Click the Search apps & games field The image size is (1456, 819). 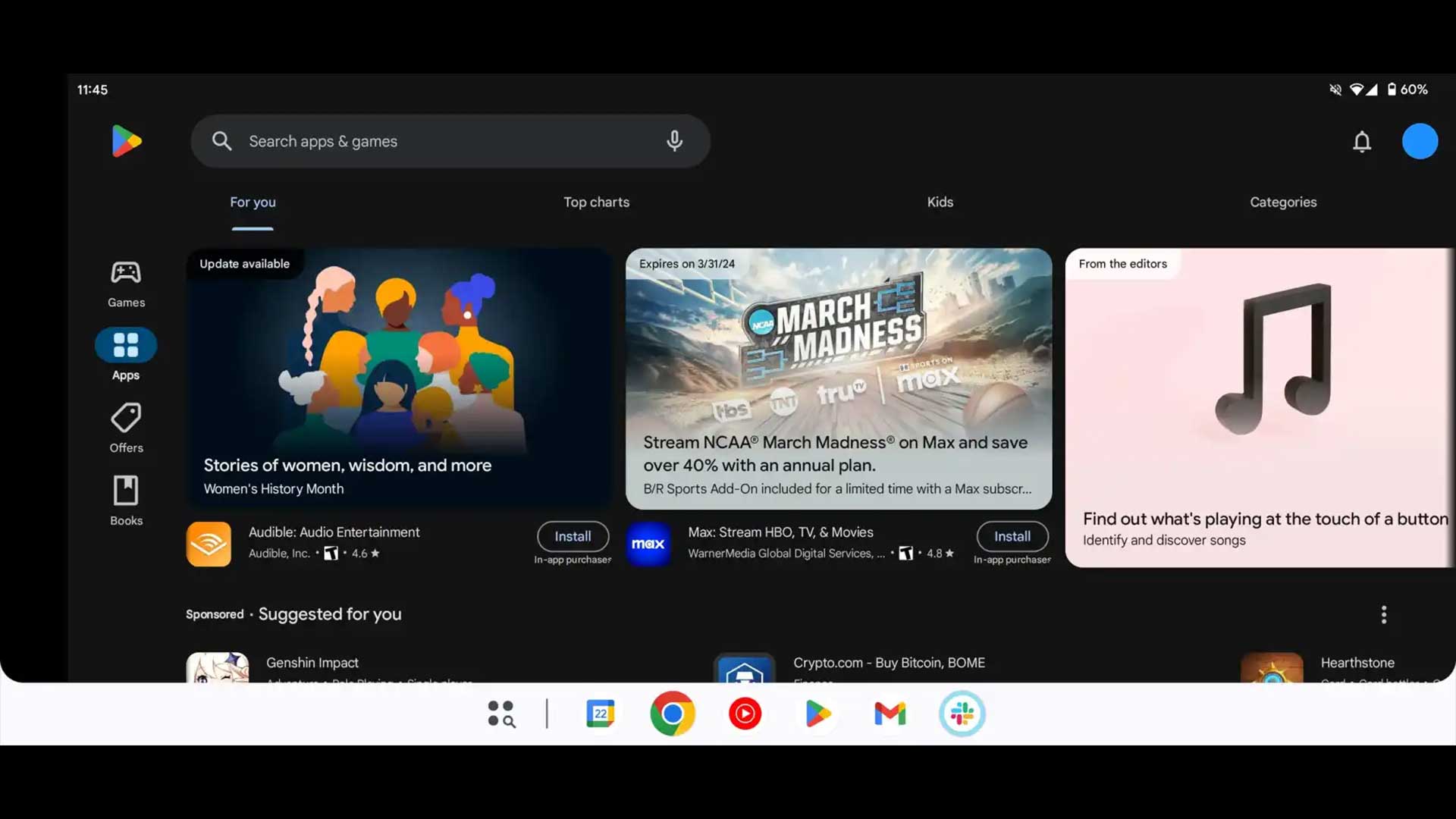[447, 141]
